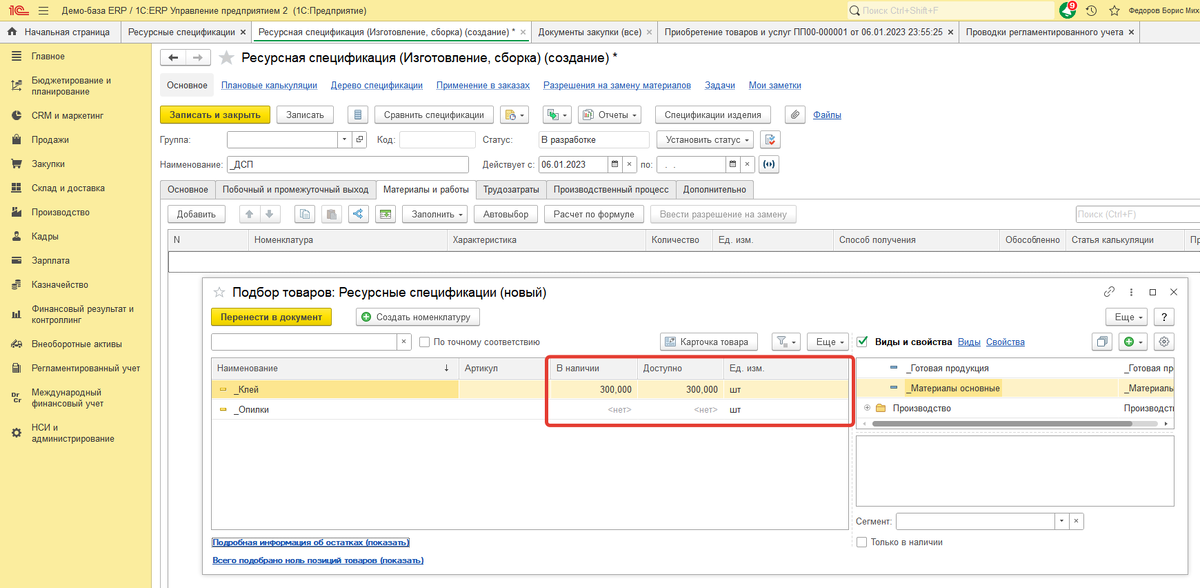Click the status checklist icon beside Установить статус
The height and width of the screenshot is (588, 1200).
tap(769, 140)
